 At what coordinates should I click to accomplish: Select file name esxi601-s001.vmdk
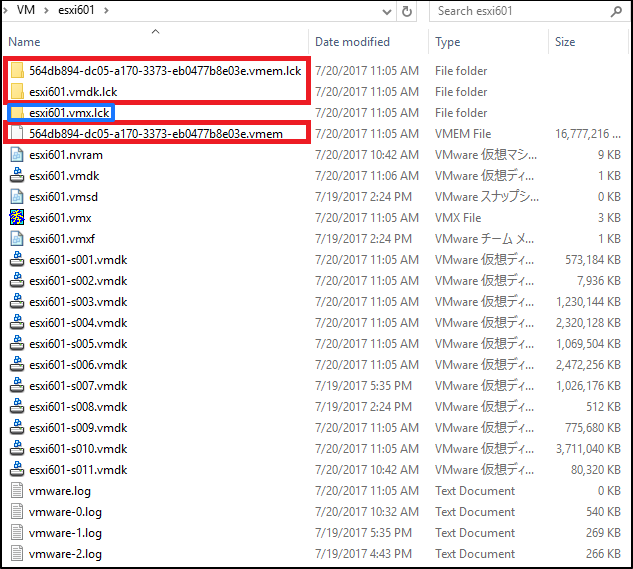pyautogui.click(x=78, y=260)
